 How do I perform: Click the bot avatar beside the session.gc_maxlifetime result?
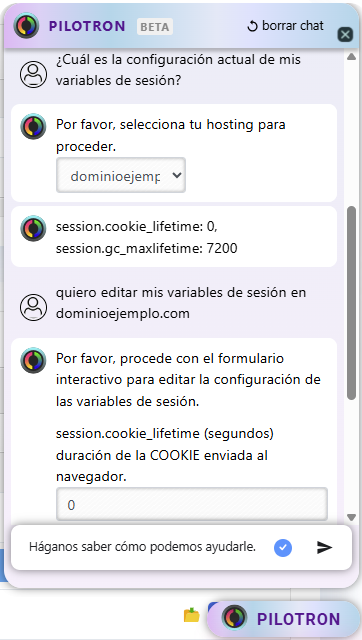click(33, 229)
